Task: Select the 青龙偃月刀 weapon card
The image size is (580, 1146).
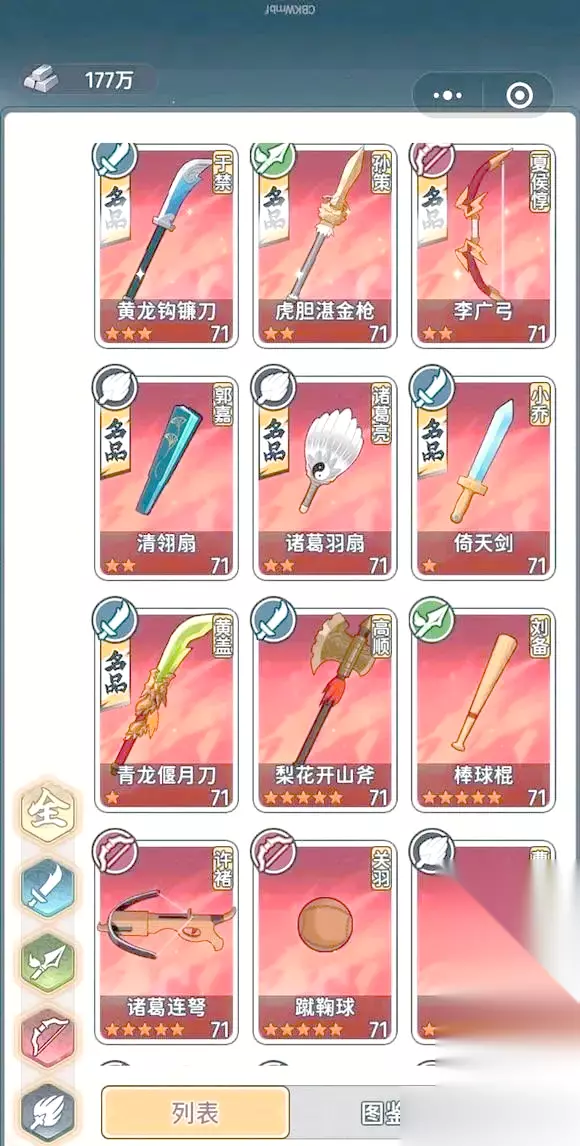Action: pos(167,710)
